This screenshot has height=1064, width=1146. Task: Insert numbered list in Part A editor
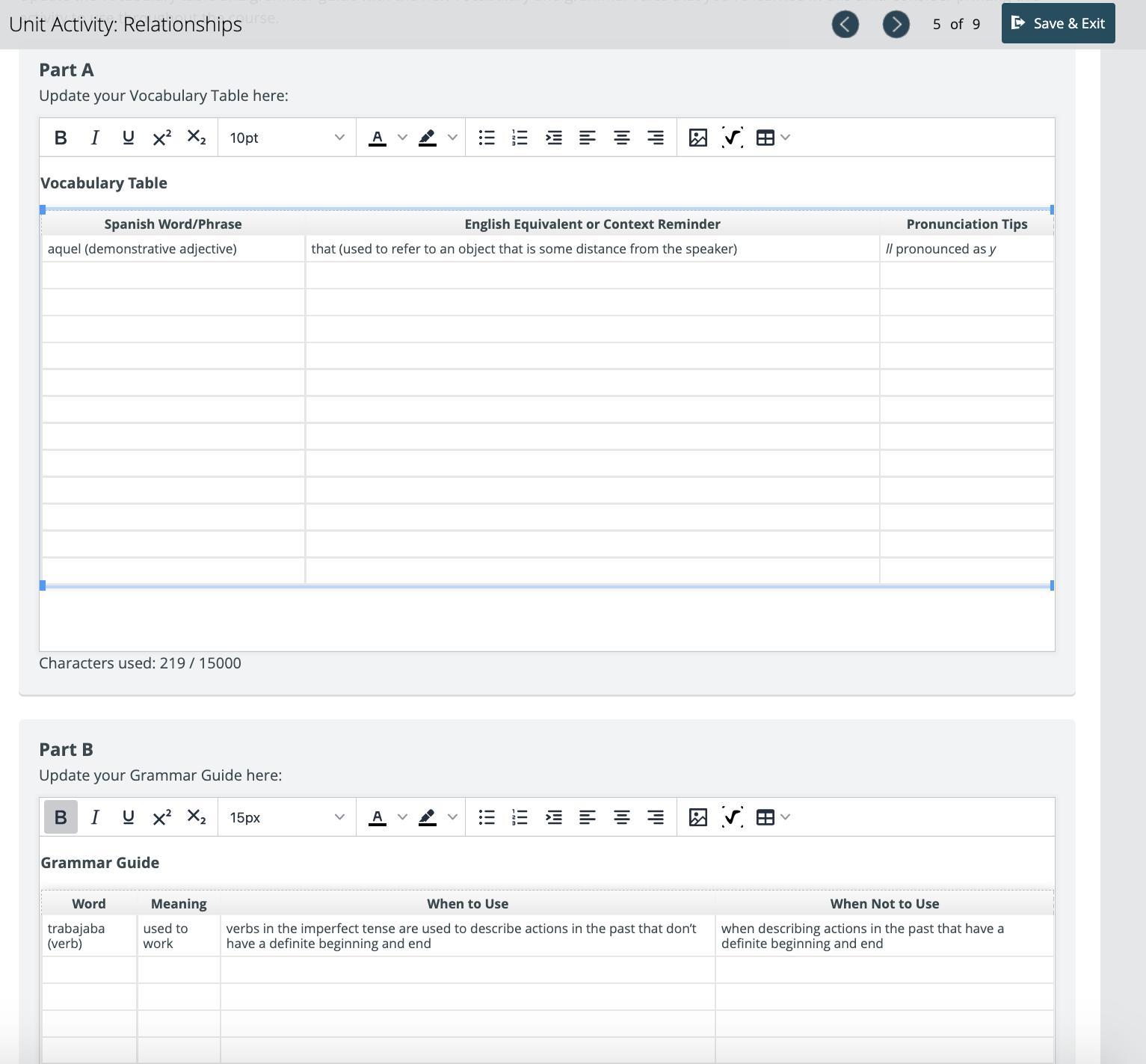520,138
